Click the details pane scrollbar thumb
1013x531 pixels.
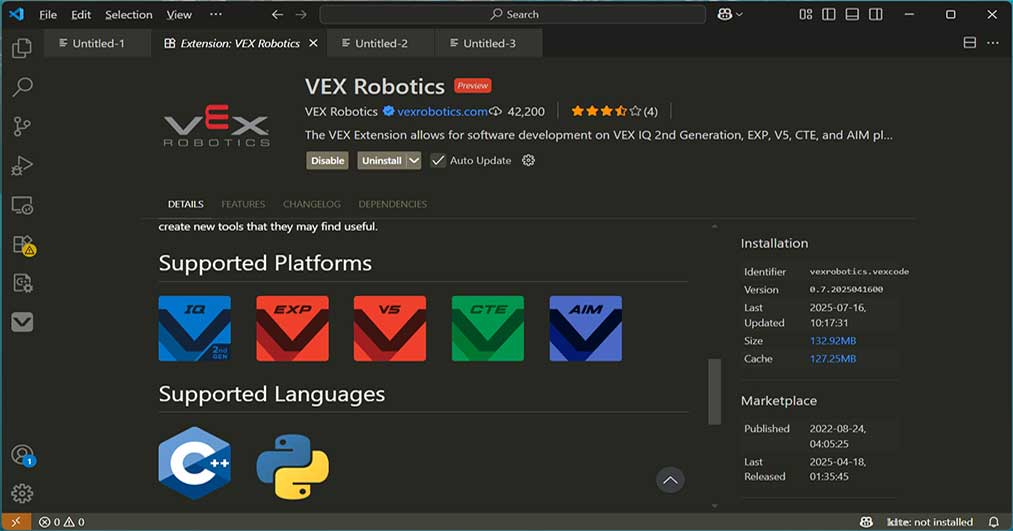coord(714,391)
